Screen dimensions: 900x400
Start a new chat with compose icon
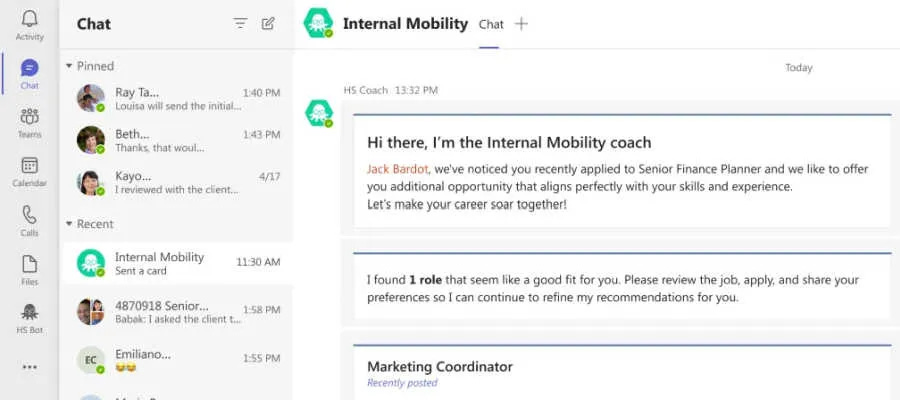268,24
